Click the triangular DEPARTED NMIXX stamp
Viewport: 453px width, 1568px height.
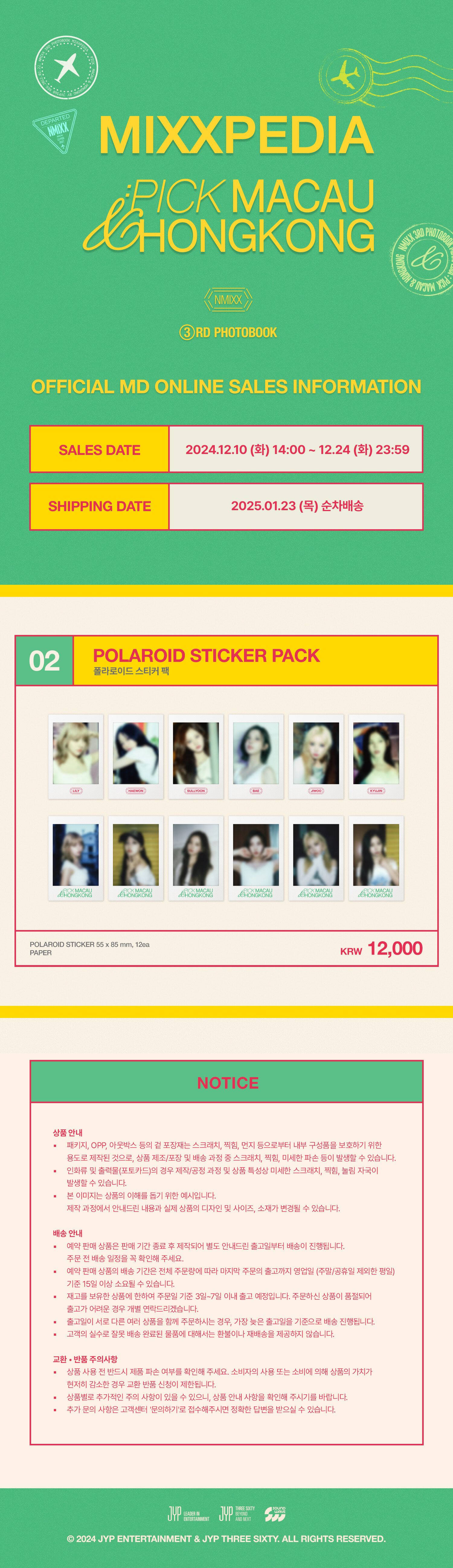[x=54, y=130]
